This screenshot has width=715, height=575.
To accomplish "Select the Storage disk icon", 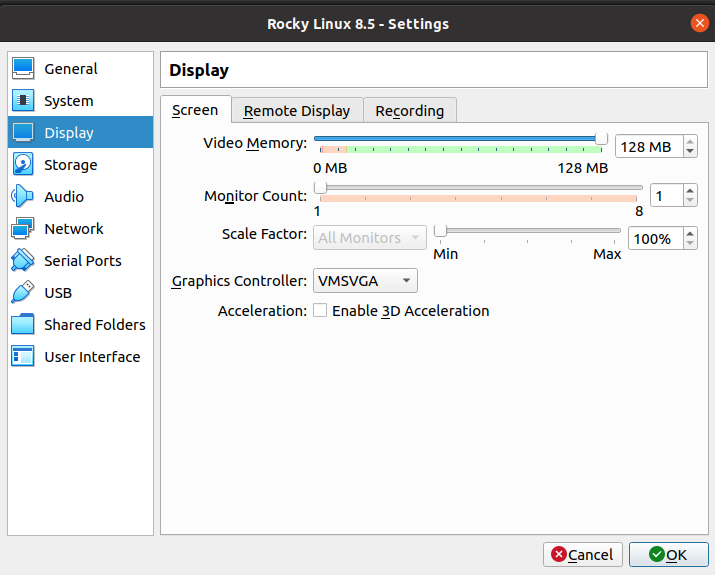I will pos(23,165).
